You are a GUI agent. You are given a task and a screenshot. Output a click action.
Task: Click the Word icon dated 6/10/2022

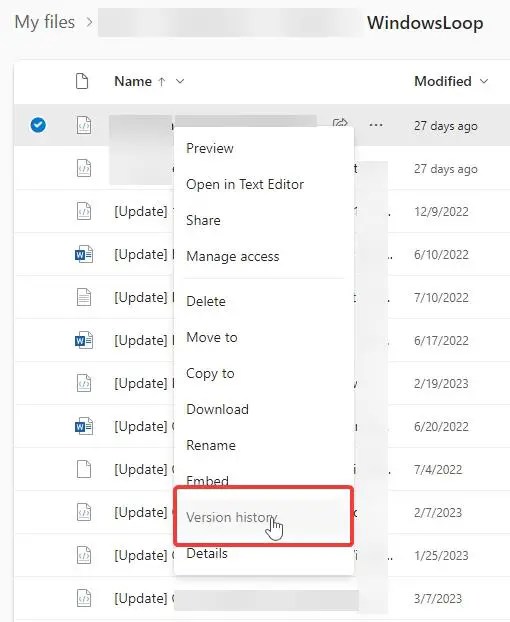pyautogui.click(x=84, y=254)
